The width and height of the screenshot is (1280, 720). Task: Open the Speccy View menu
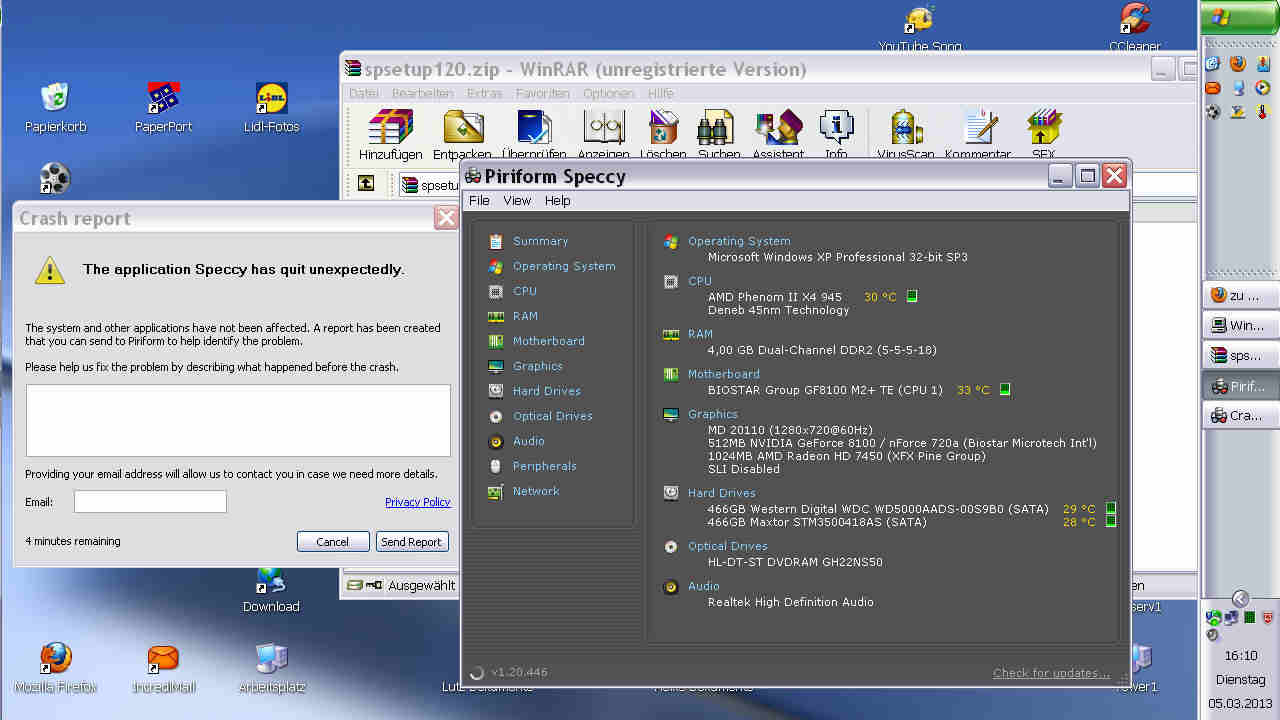(517, 201)
